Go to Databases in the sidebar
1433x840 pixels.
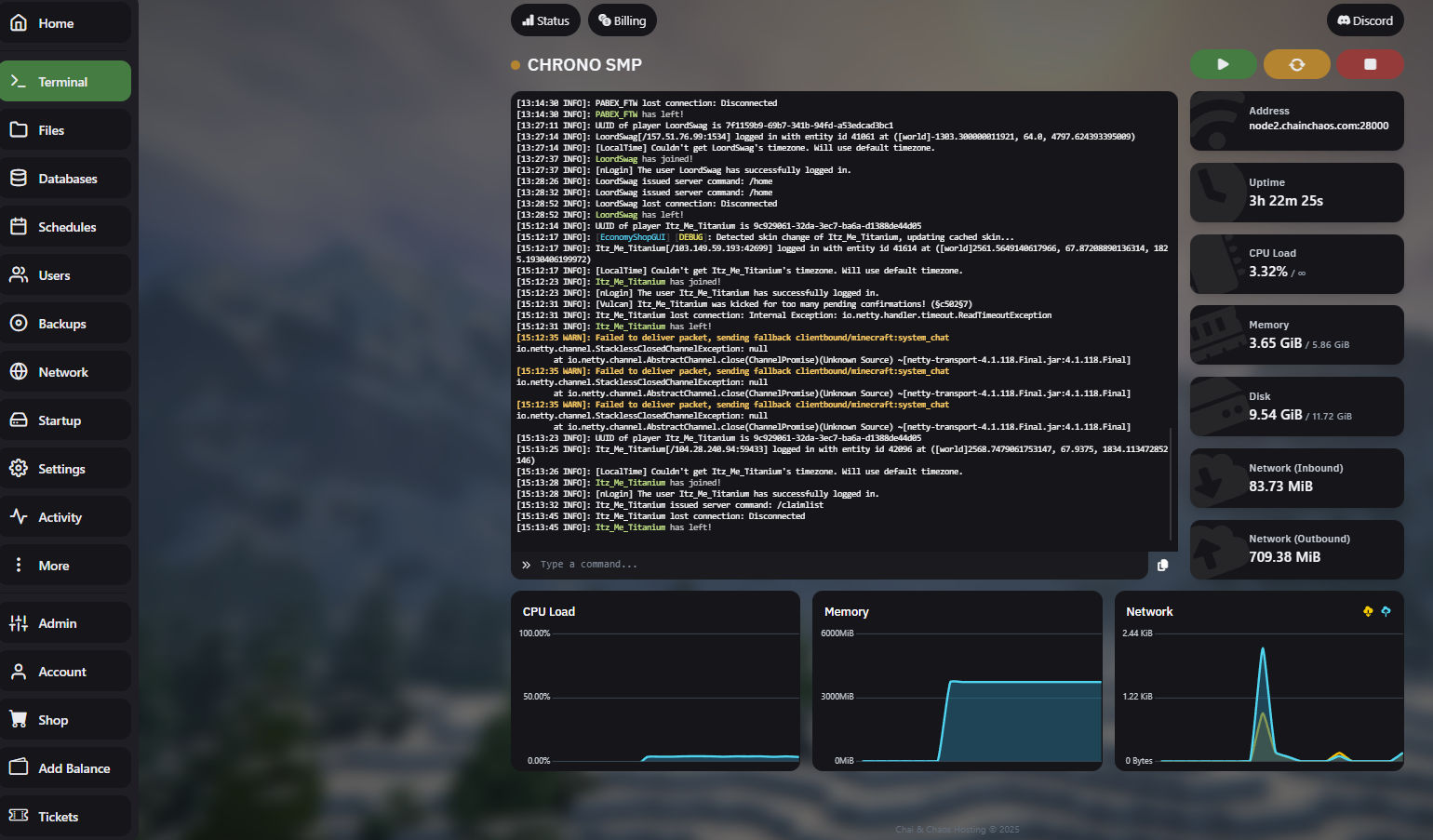point(65,179)
